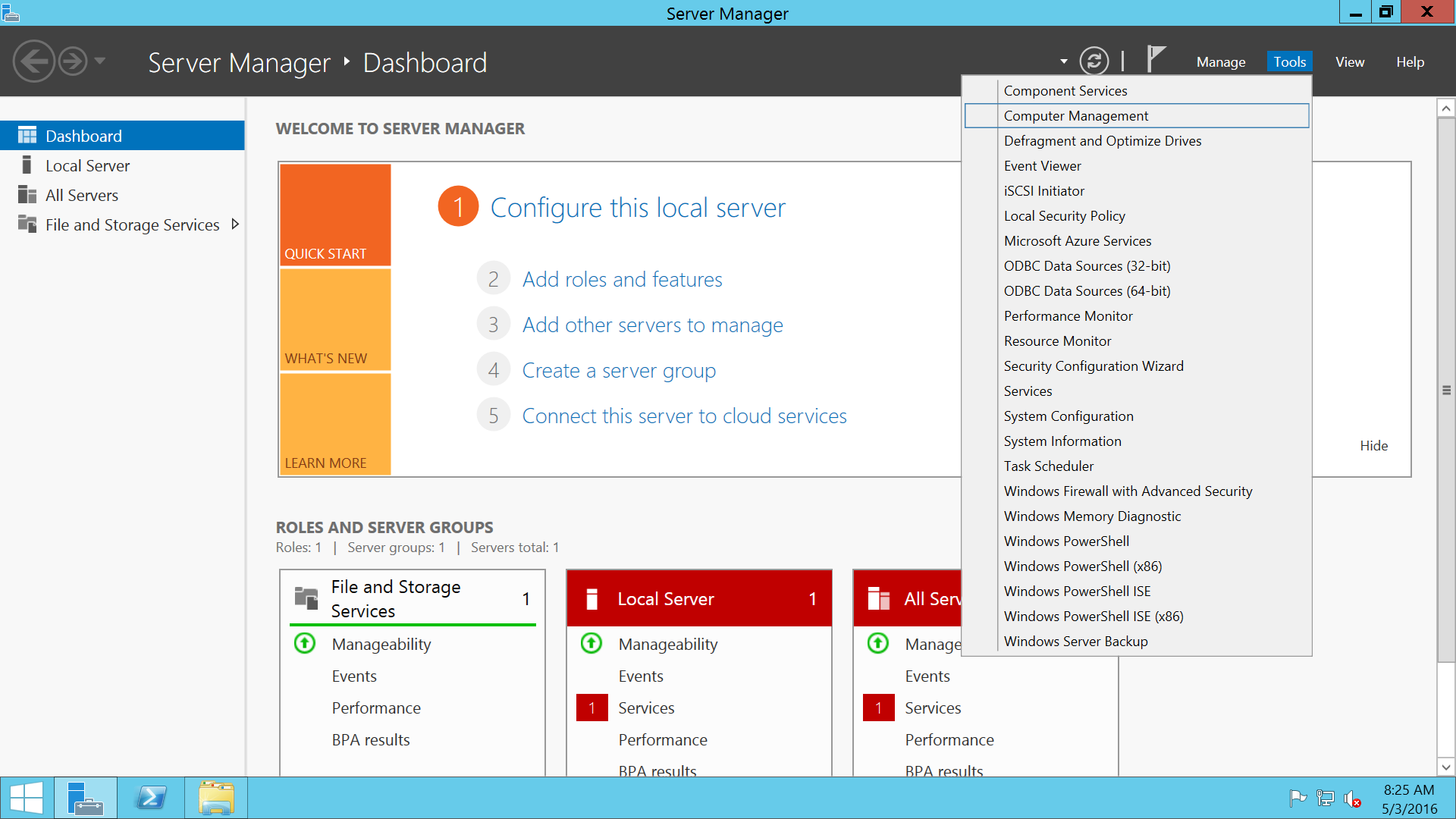
Task: Refresh the Server Manager dashboard
Action: pyautogui.click(x=1094, y=61)
